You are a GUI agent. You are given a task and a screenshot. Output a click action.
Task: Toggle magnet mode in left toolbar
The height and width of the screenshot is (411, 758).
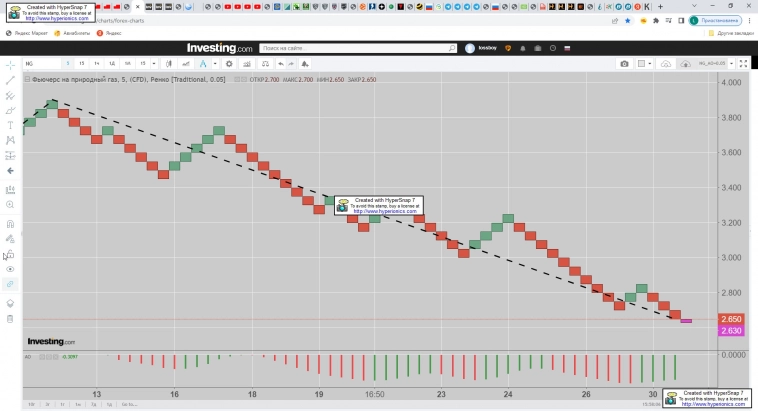point(10,224)
